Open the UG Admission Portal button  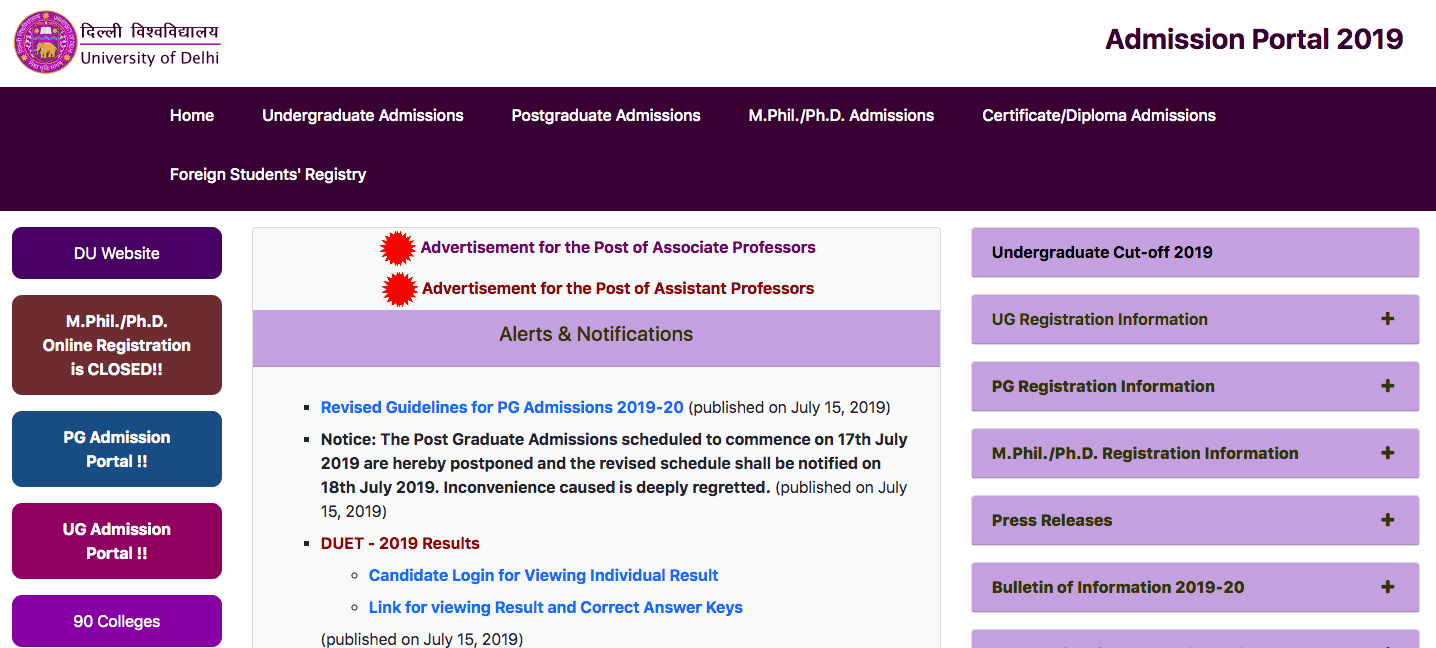click(x=117, y=541)
